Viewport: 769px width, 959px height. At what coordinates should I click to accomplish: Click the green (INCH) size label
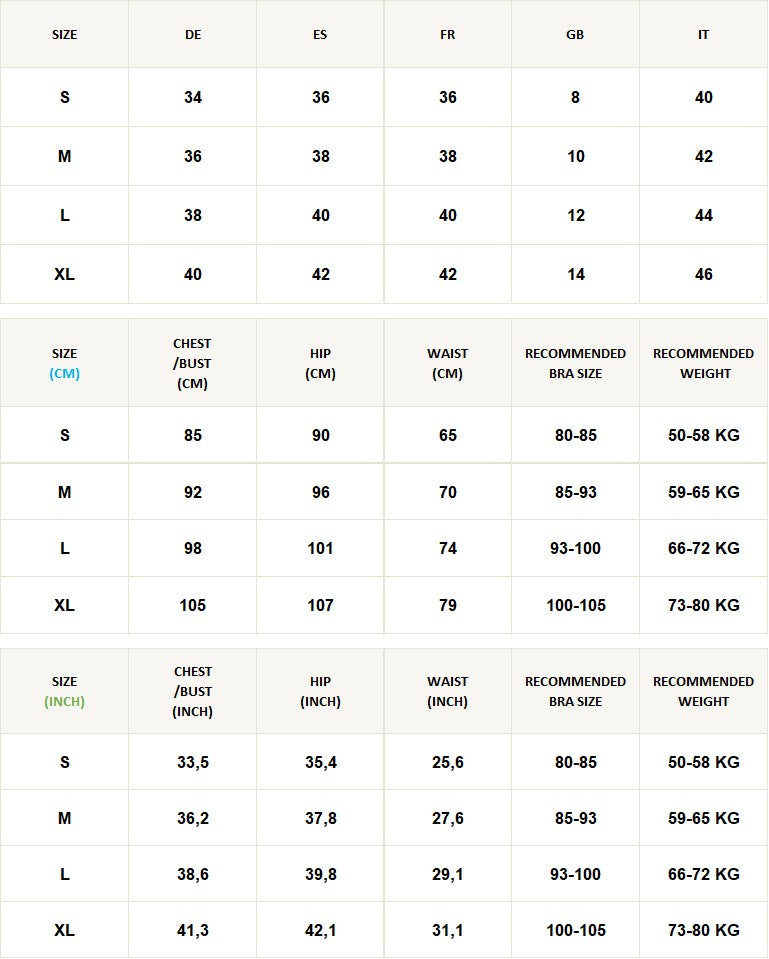pyautogui.click(x=64, y=702)
